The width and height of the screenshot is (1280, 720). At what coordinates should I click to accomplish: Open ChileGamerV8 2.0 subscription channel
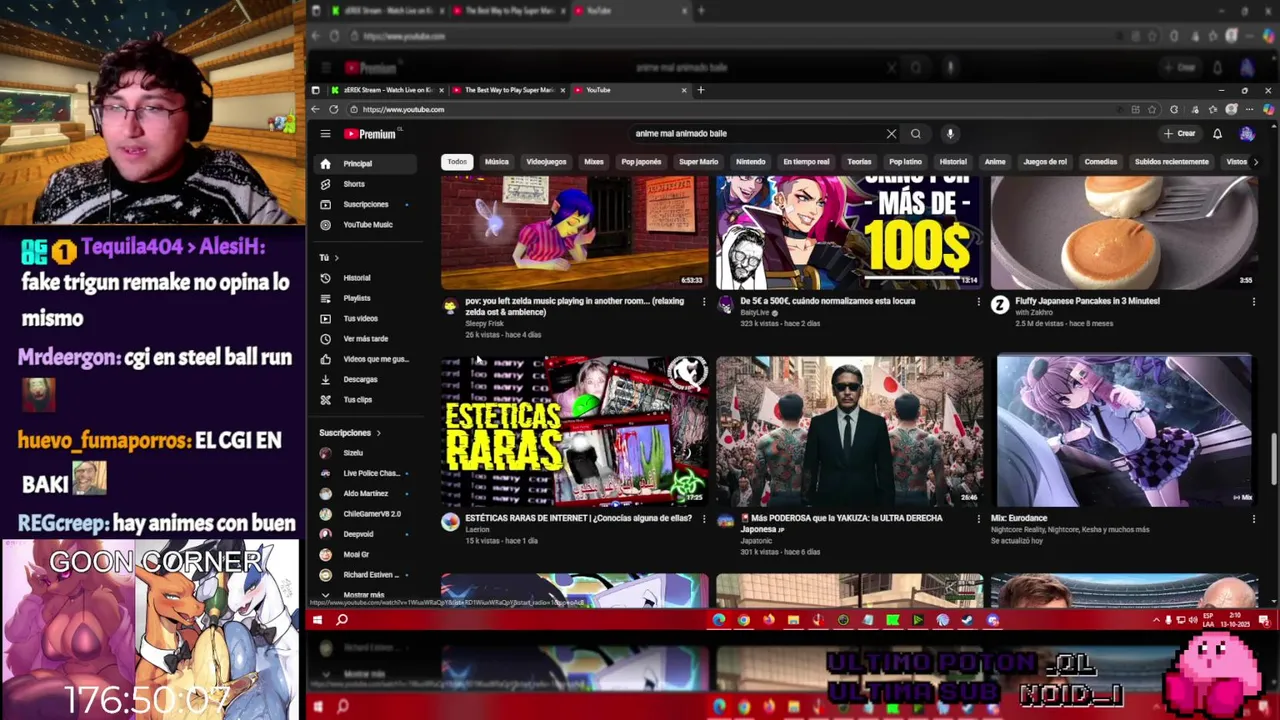(364, 514)
